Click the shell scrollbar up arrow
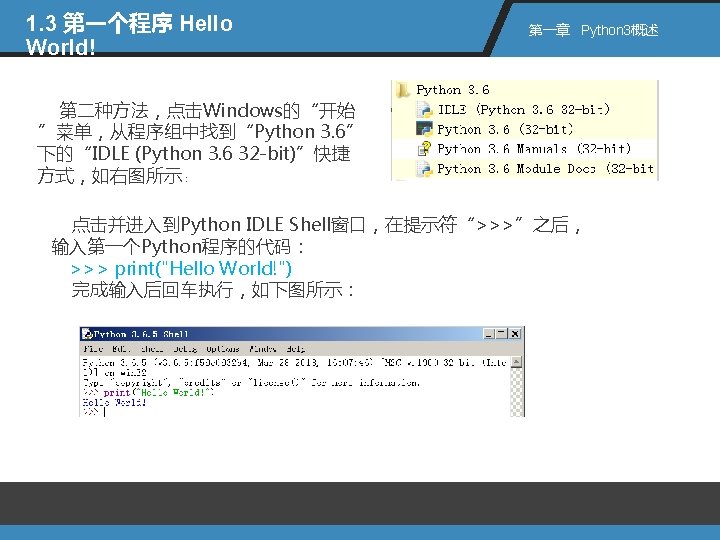Screen dimensions: 720x540 517,362
